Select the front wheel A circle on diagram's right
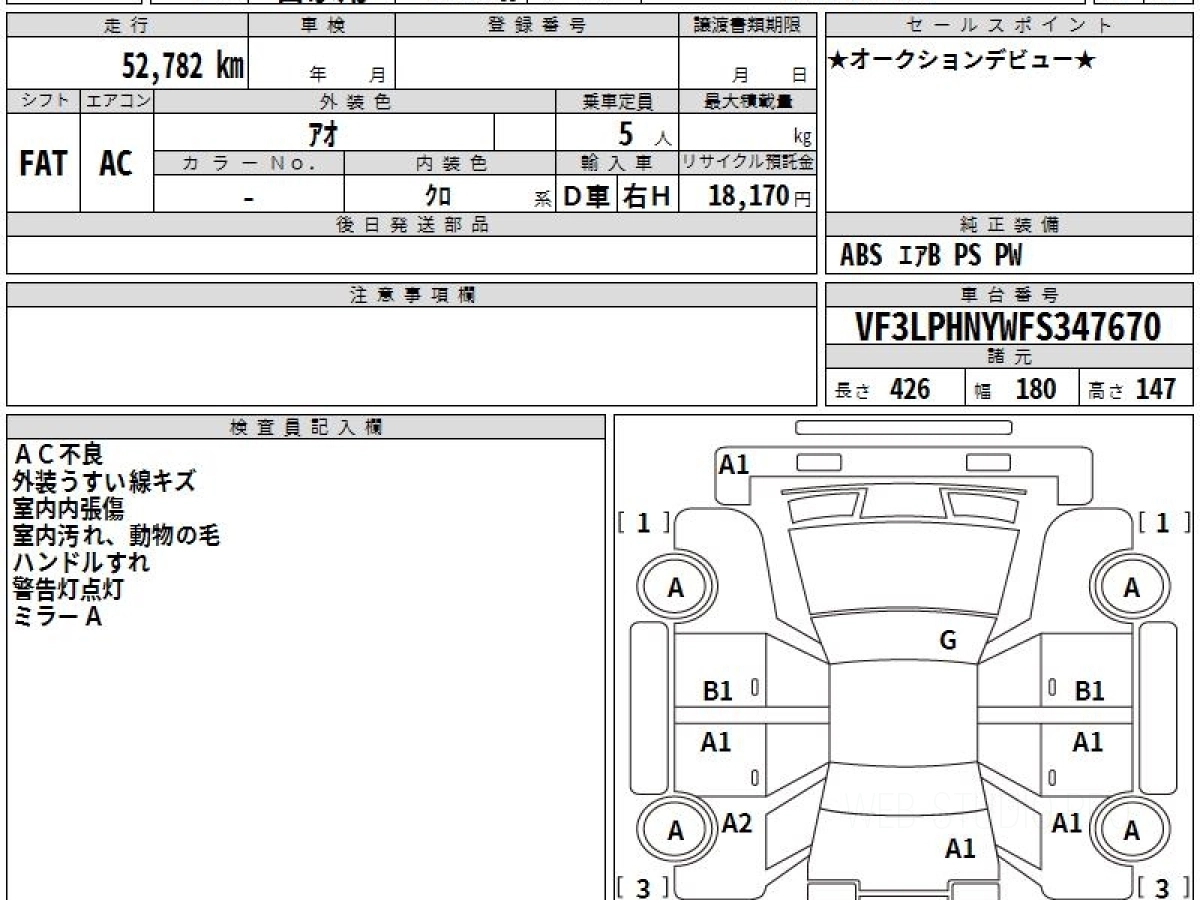Screen dimensions: 1200x900 click(1131, 588)
